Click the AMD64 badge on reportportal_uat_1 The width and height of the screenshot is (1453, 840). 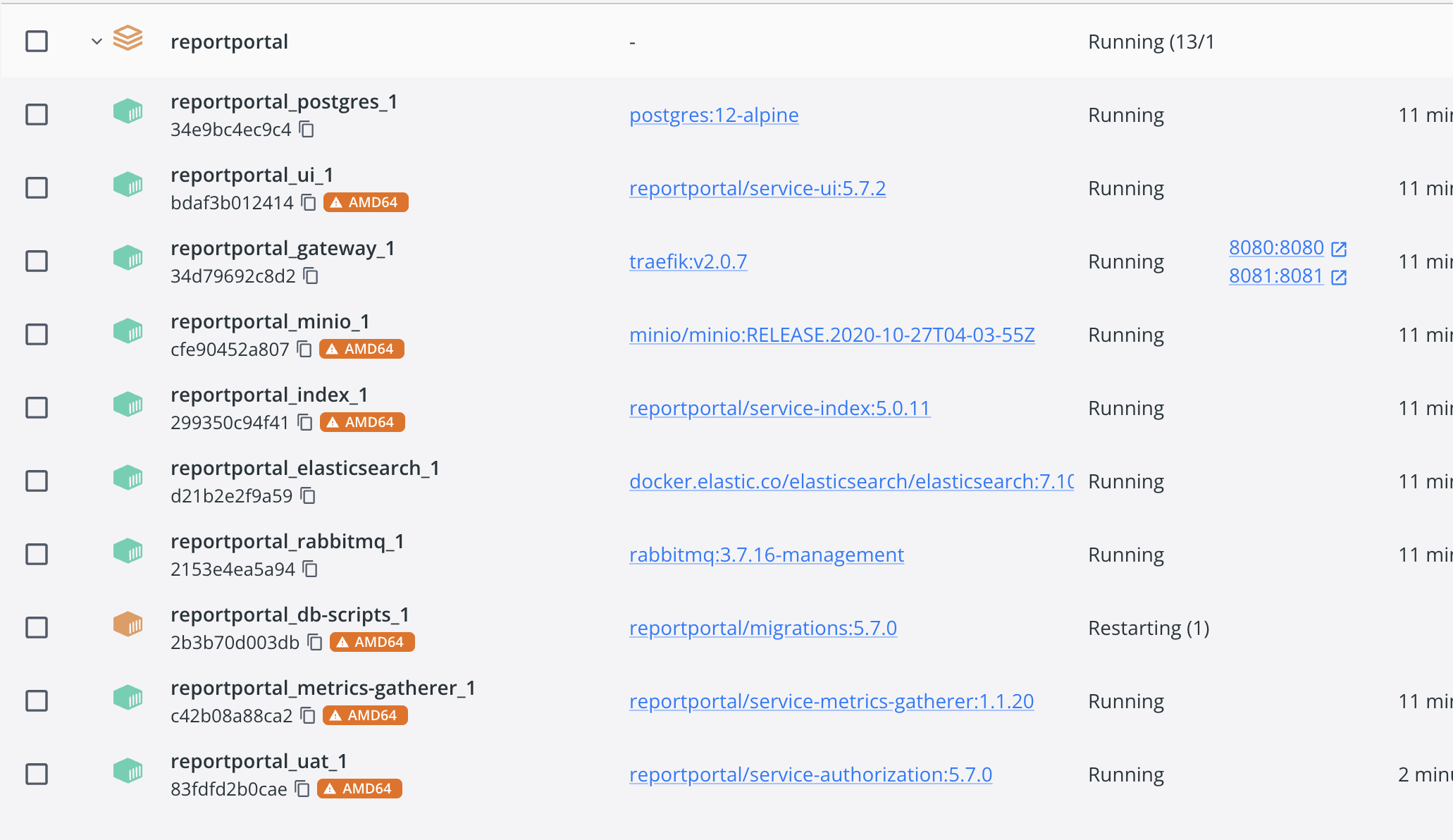point(359,789)
